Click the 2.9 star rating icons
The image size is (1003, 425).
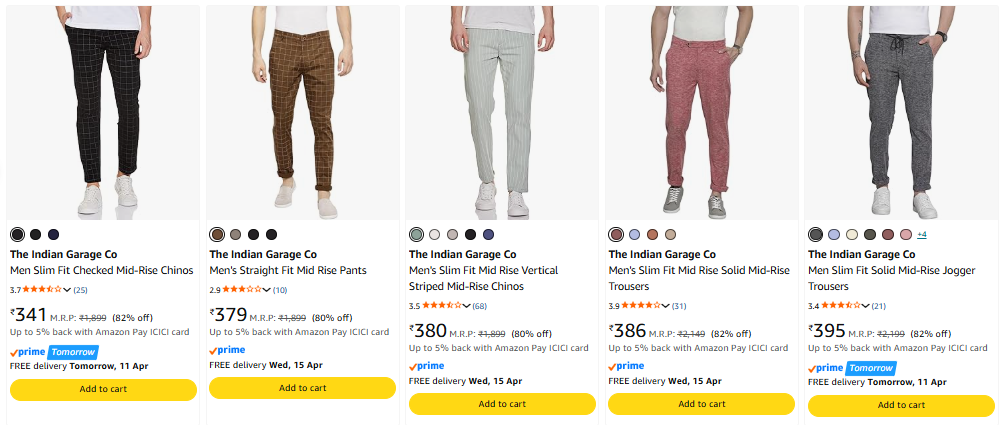tap(242, 290)
